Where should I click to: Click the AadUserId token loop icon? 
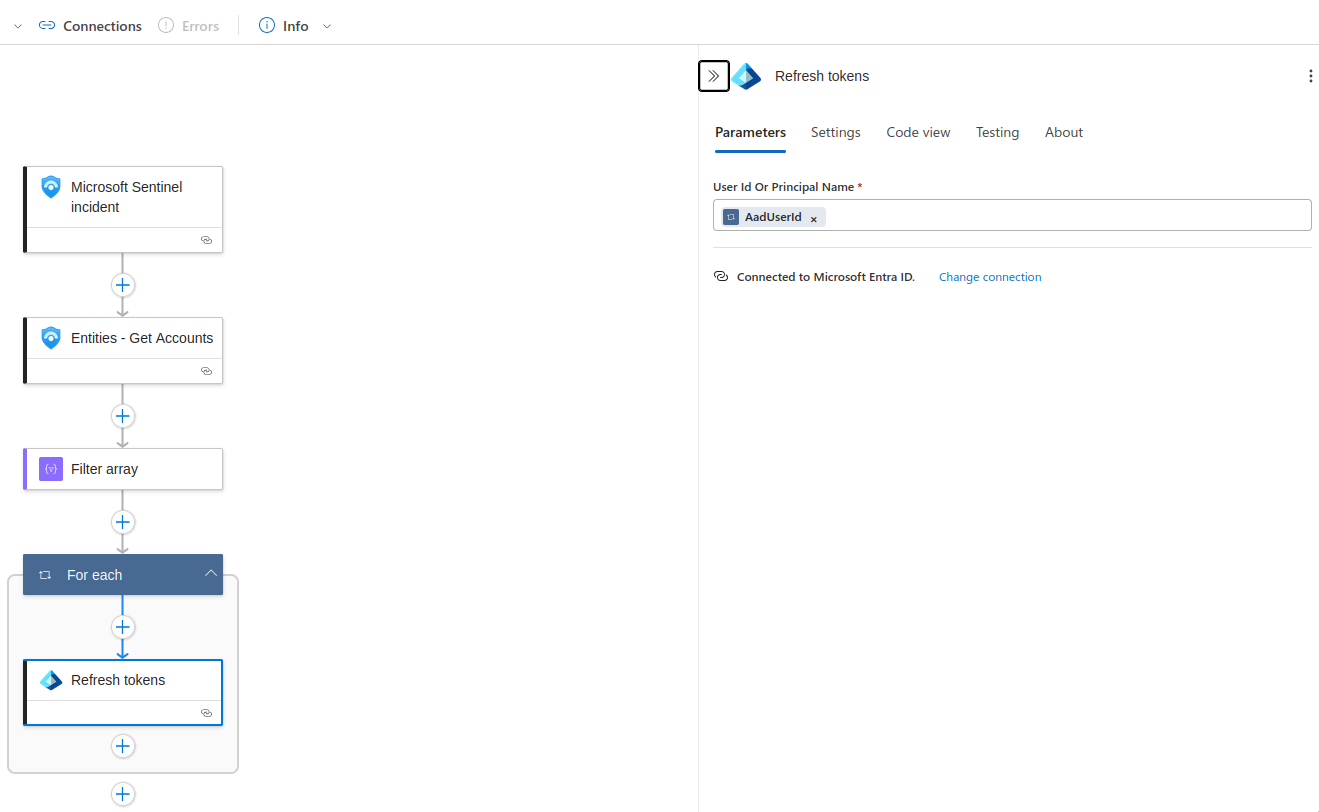click(731, 217)
